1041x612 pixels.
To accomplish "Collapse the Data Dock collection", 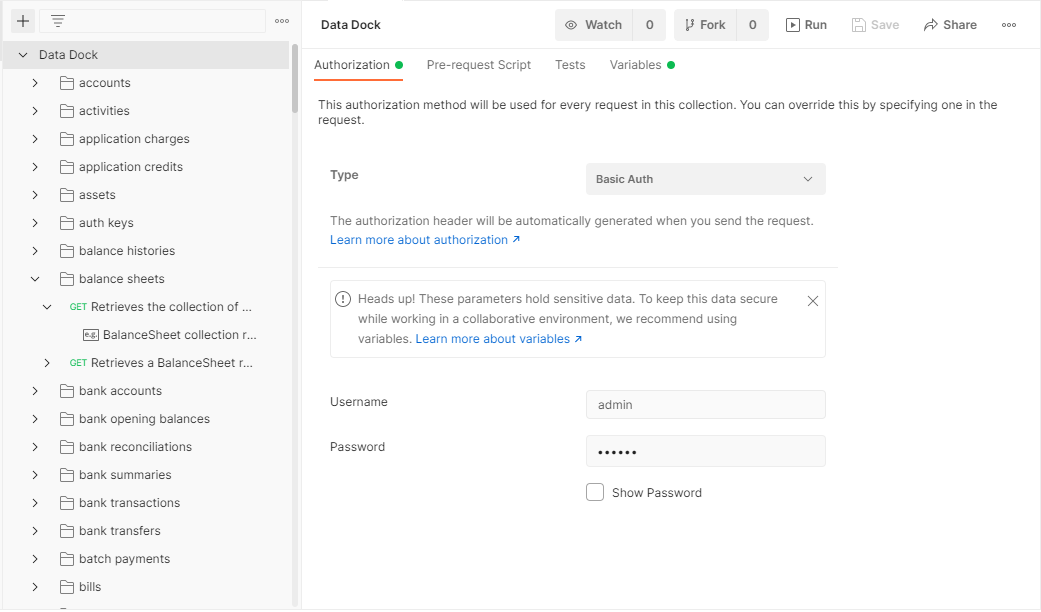I will 23,55.
